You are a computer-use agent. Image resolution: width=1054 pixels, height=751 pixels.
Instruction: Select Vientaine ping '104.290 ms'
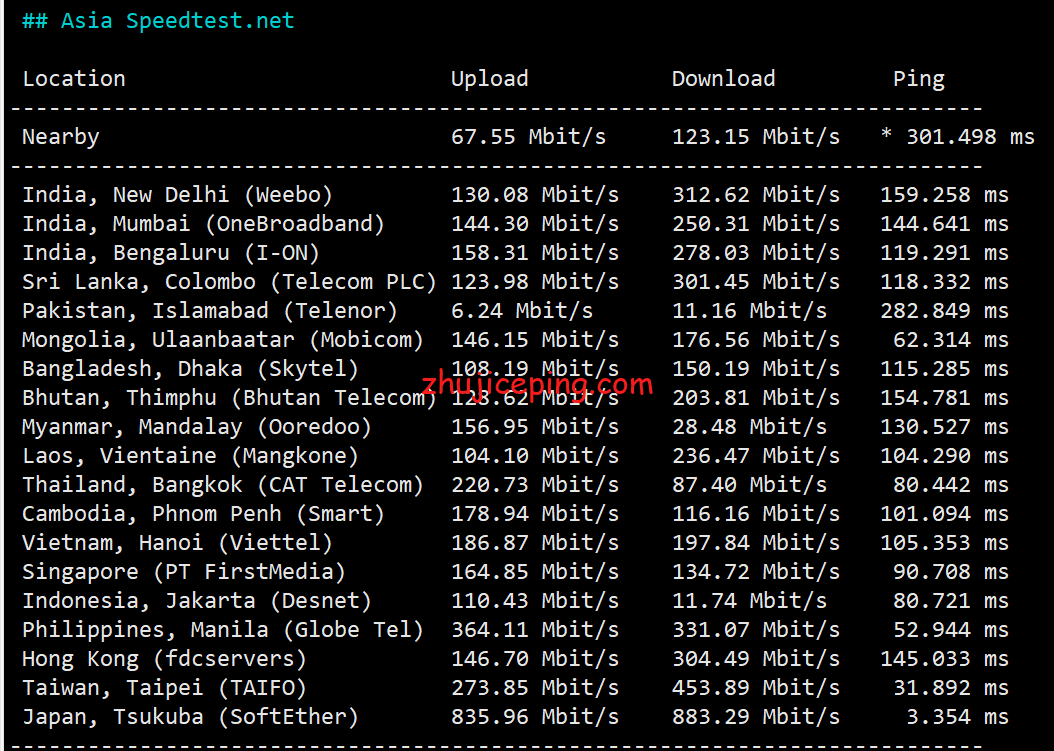[x=944, y=456]
